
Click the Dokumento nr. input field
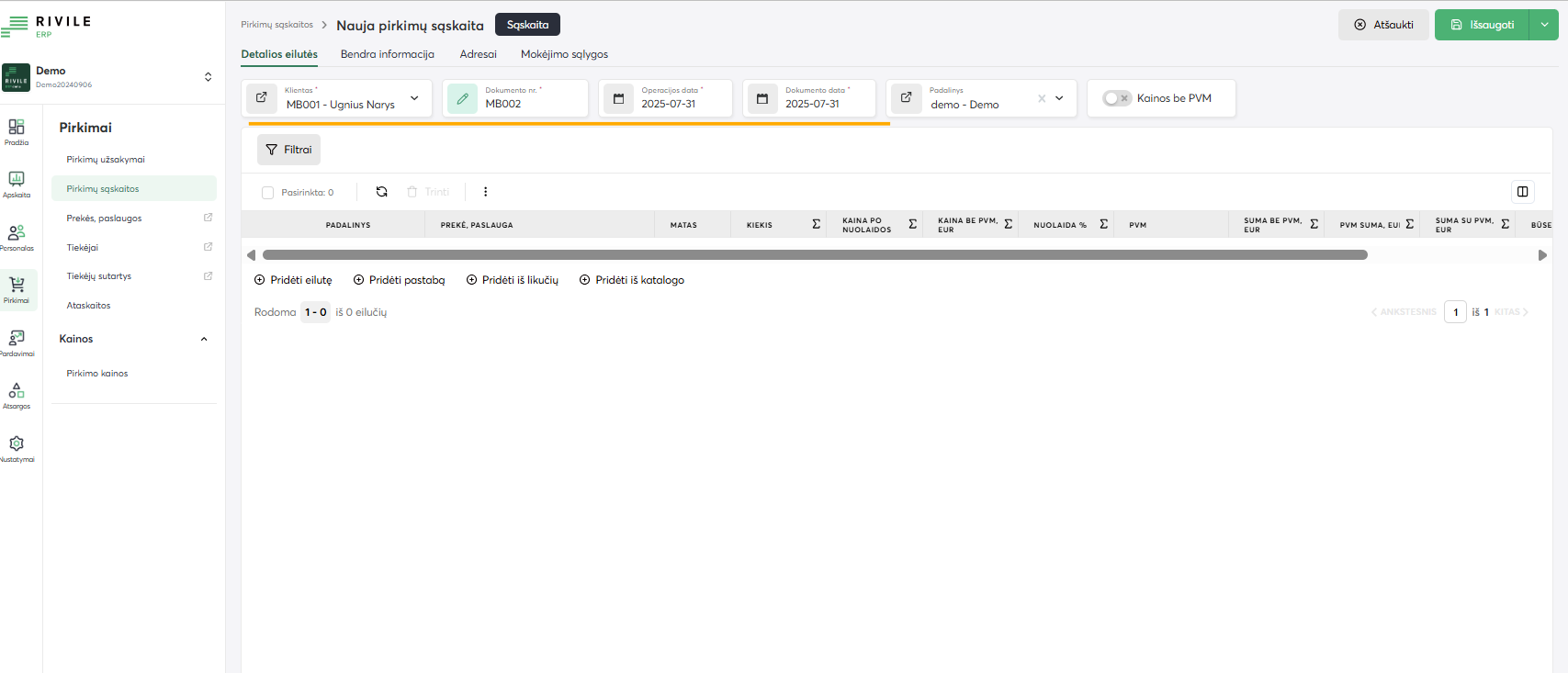(533, 104)
